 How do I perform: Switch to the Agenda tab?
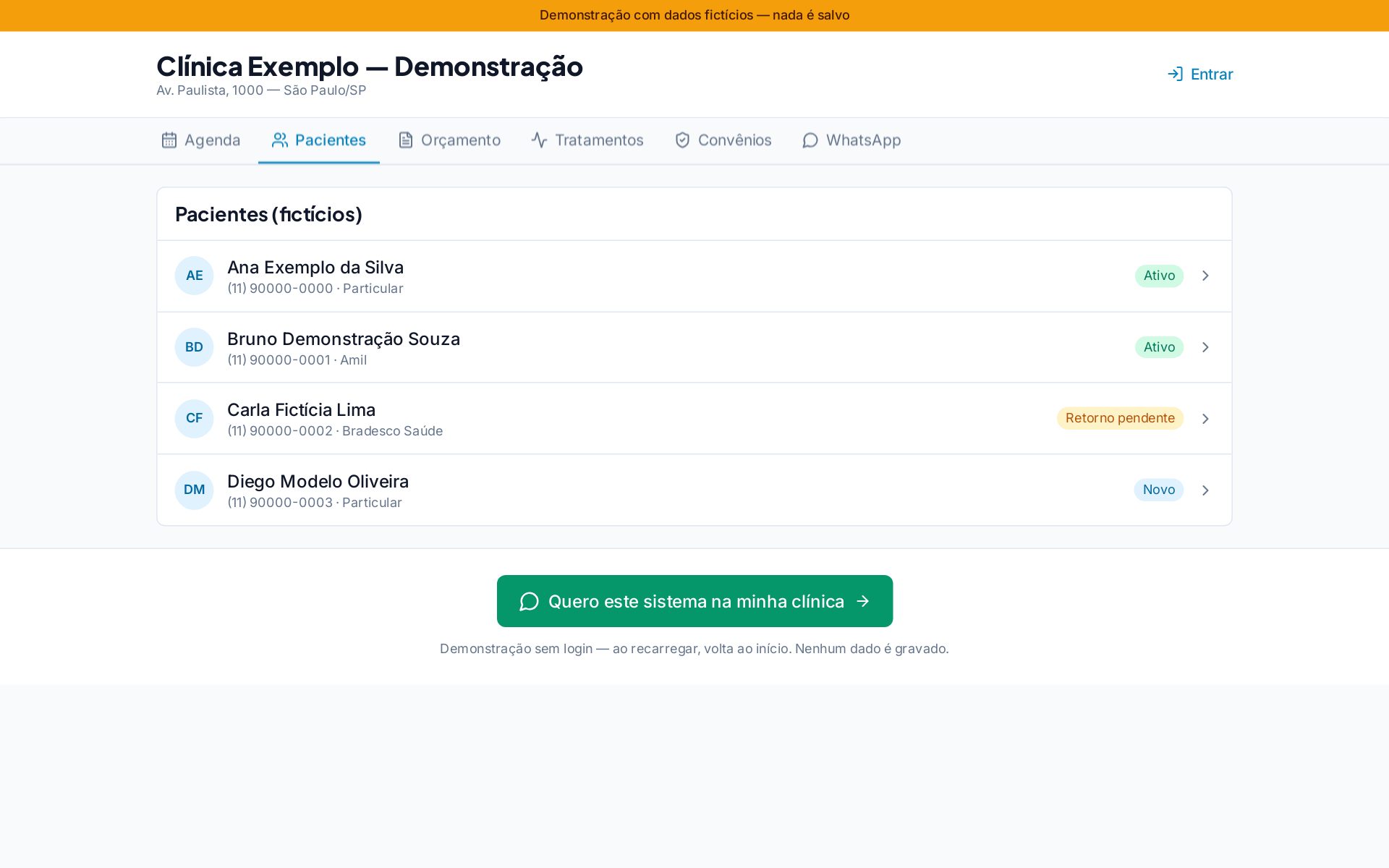coord(200,140)
